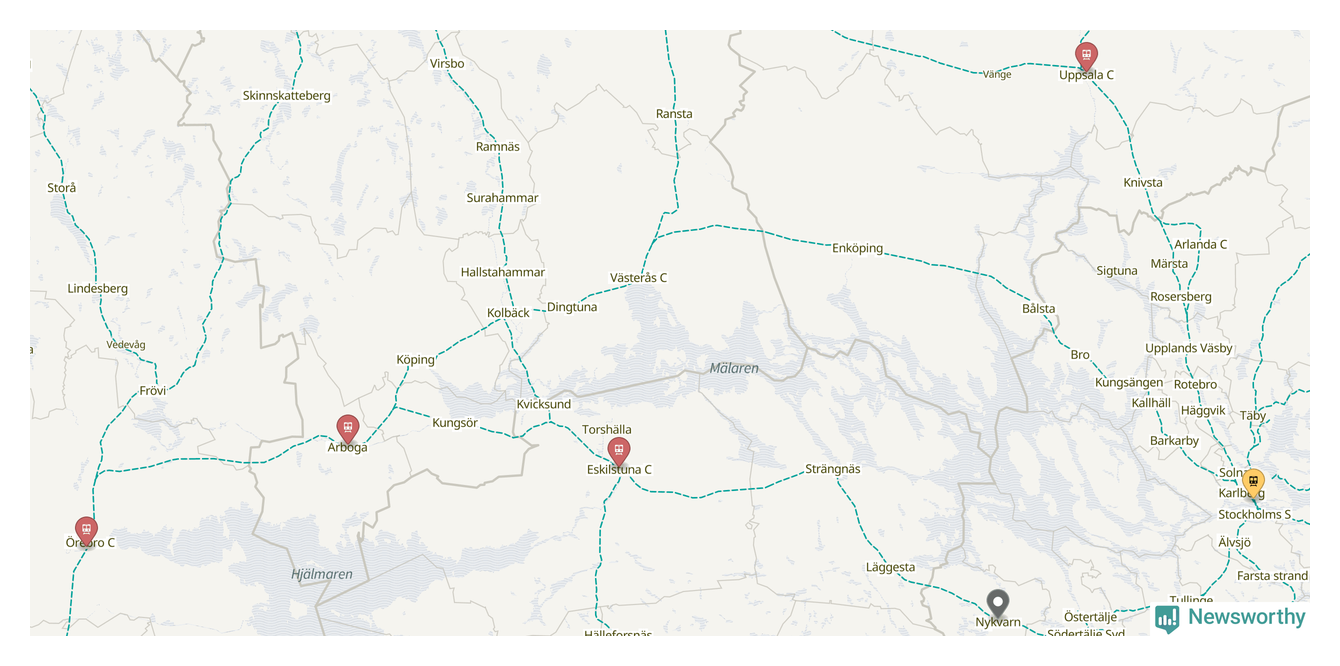
Task: Click the Skinnskatteberg label
Action: [287, 96]
